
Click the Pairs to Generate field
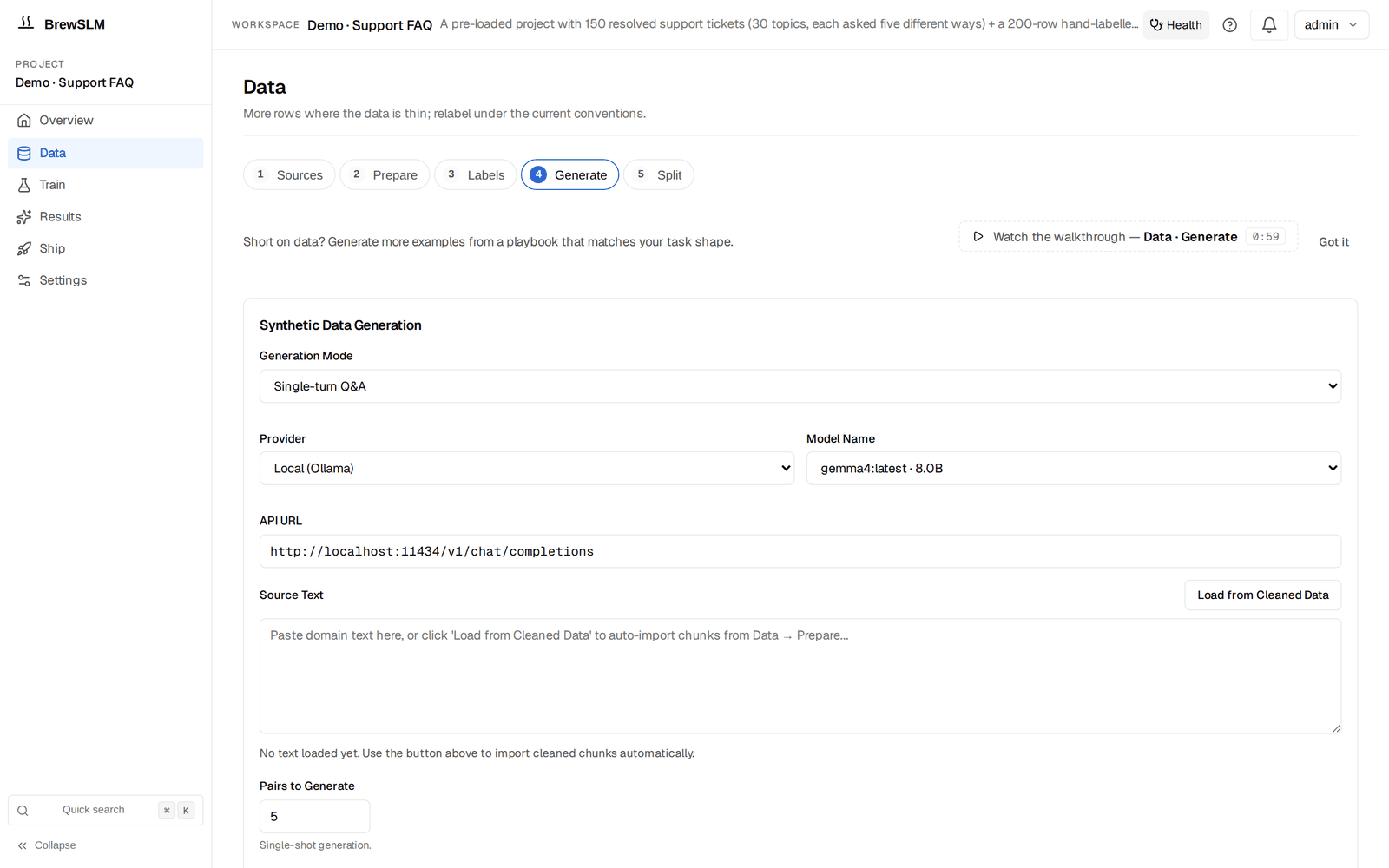314,817
